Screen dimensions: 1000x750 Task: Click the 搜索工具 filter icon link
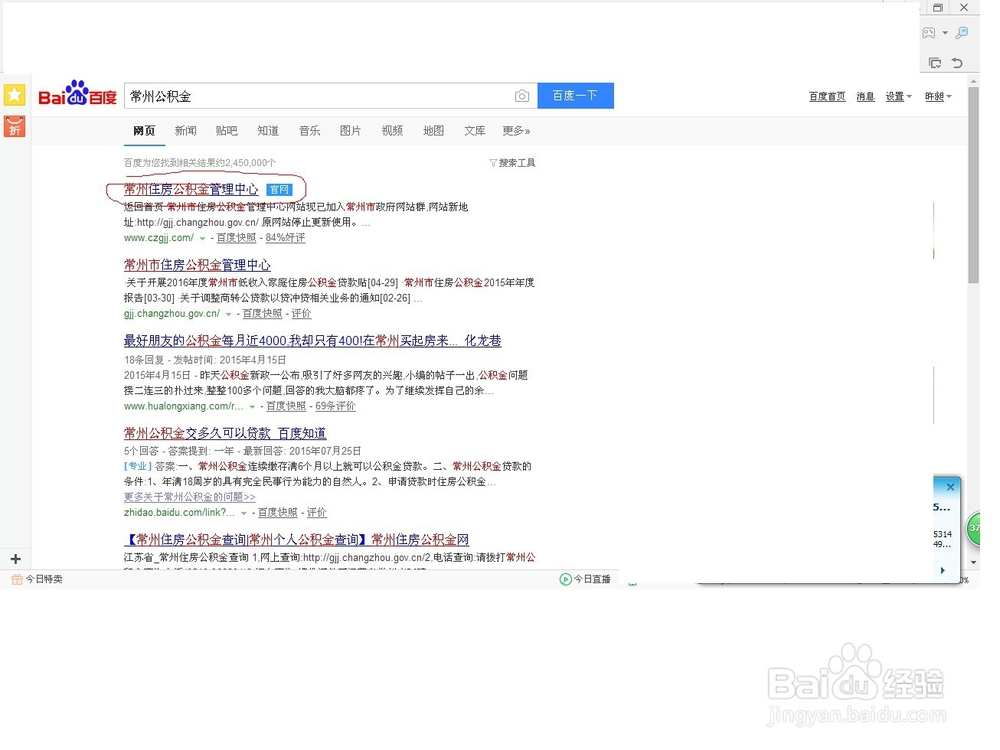pos(512,163)
